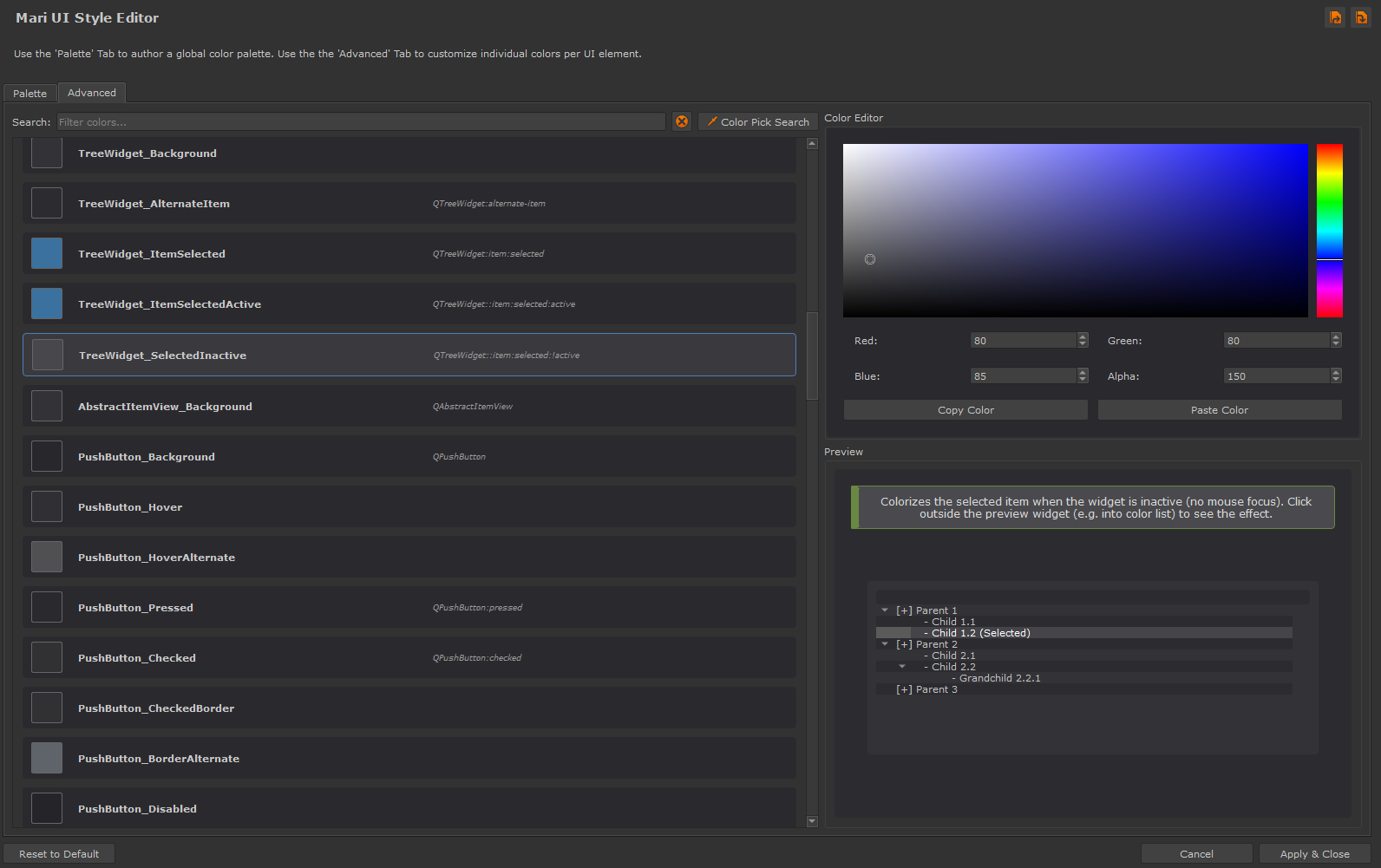
Task: Clear the search filter with orange X icon
Action: tap(682, 122)
